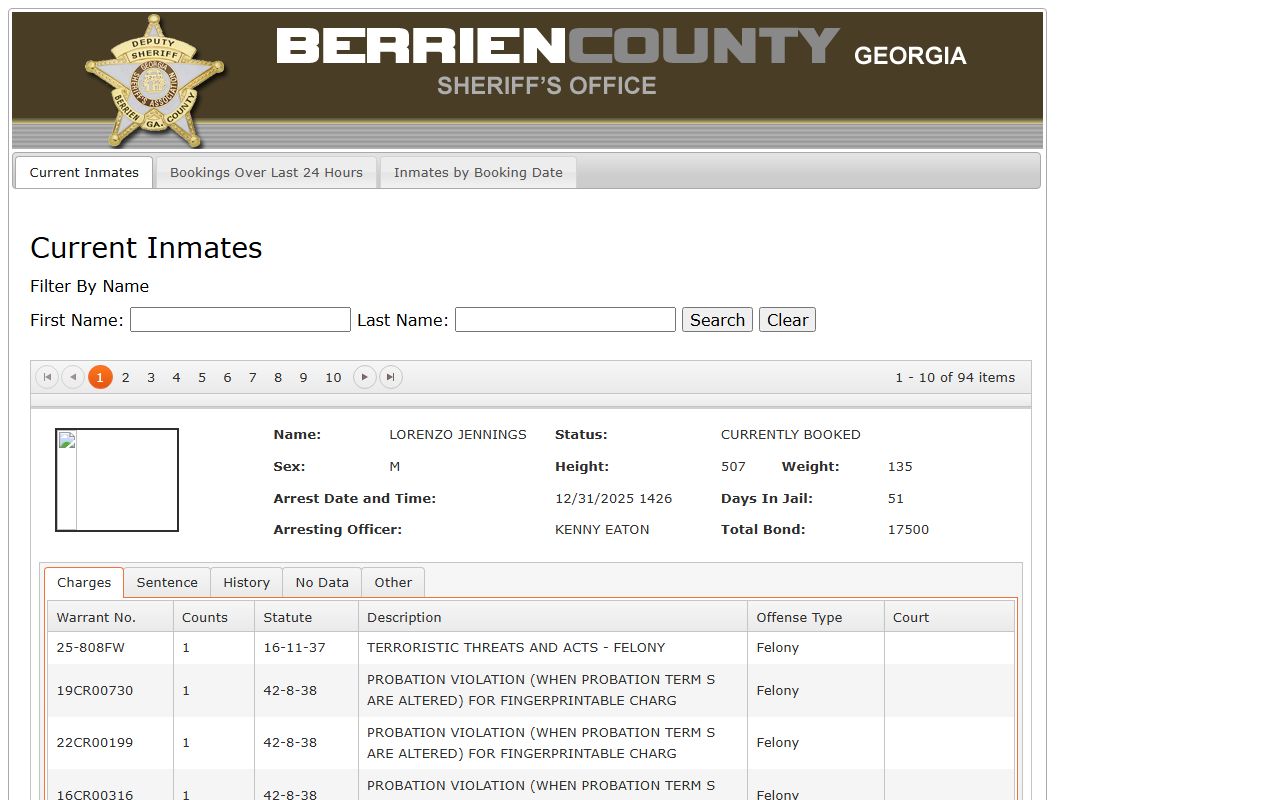Go to page 4 of inmates

pyautogui.click(x=176, y=377)
